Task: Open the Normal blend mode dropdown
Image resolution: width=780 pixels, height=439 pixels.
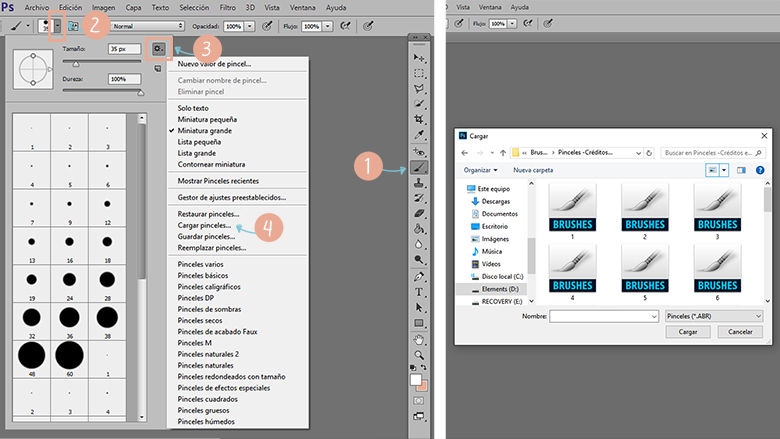Action: (x=147, y=26)
